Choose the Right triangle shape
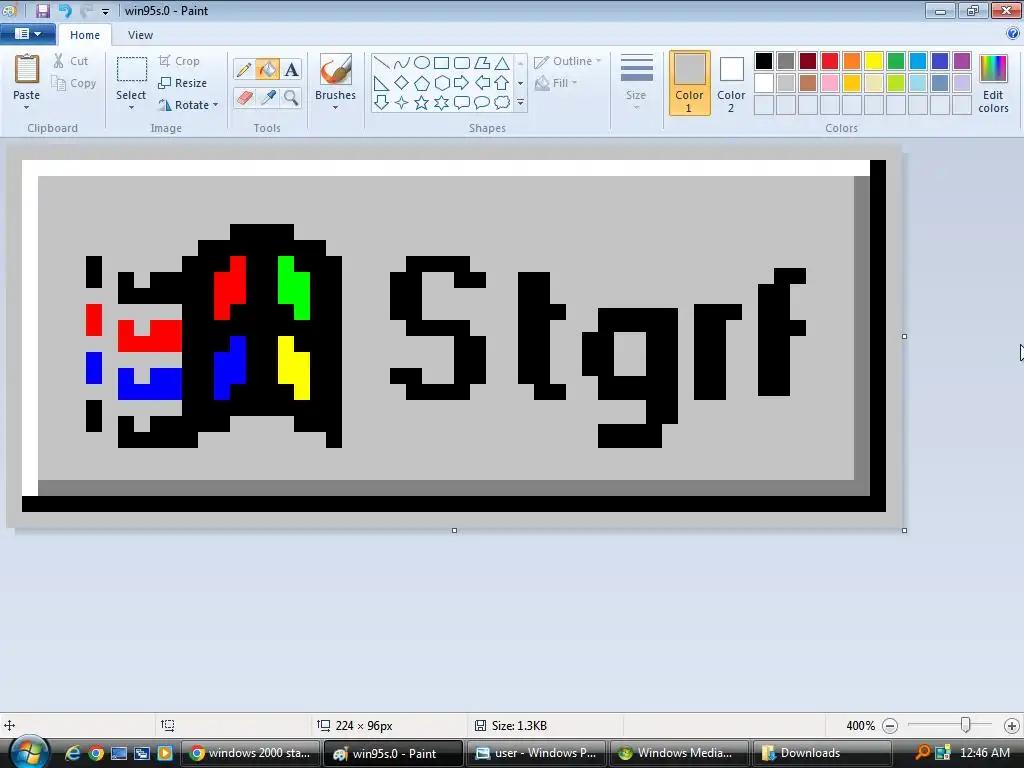 pos(381,83)
